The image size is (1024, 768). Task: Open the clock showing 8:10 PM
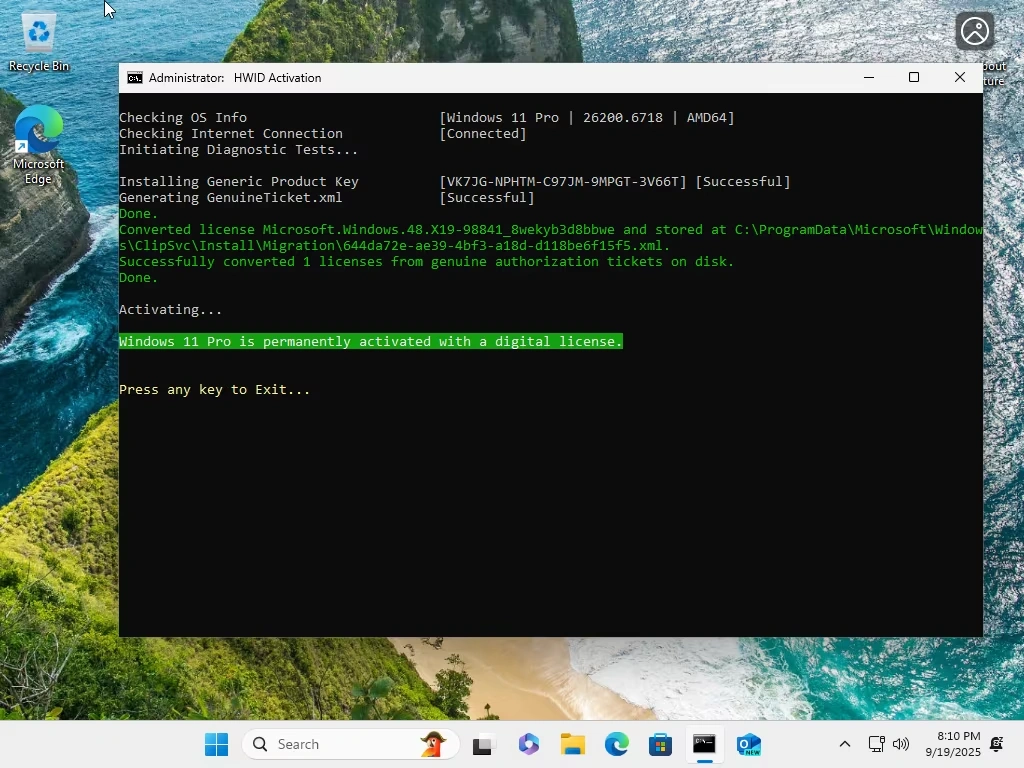coord(952,744)
